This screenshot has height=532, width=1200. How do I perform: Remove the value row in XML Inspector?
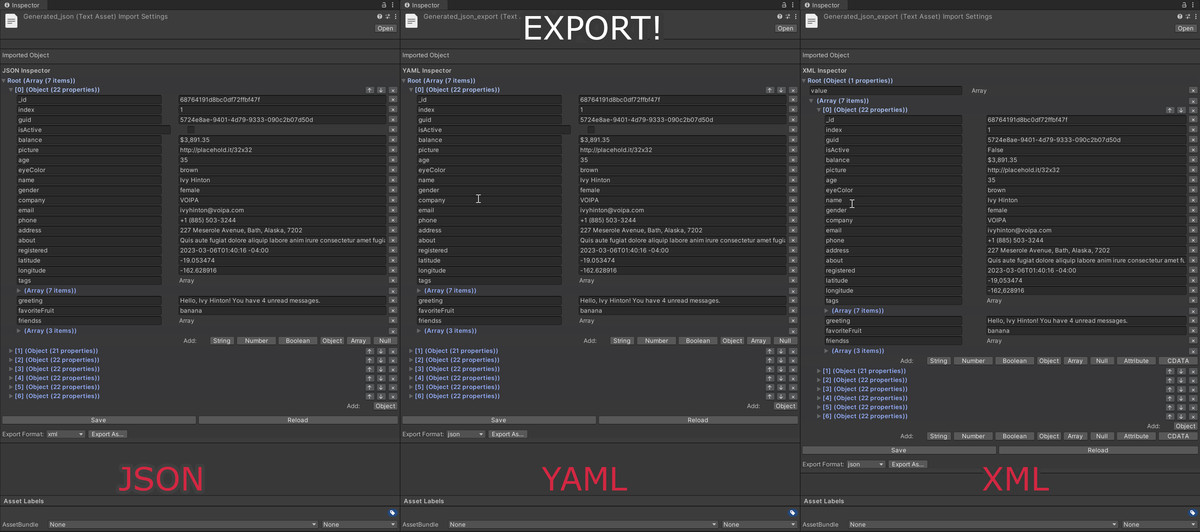(x=1192, y=90)
